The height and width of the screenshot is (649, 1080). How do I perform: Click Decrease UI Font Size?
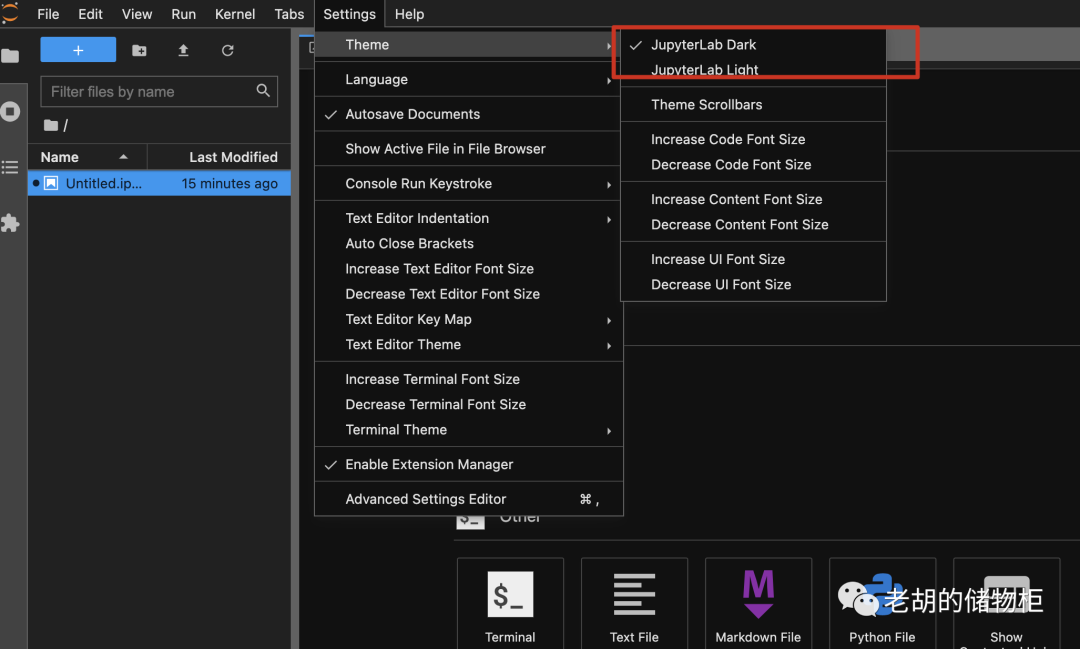coord(753,285)
